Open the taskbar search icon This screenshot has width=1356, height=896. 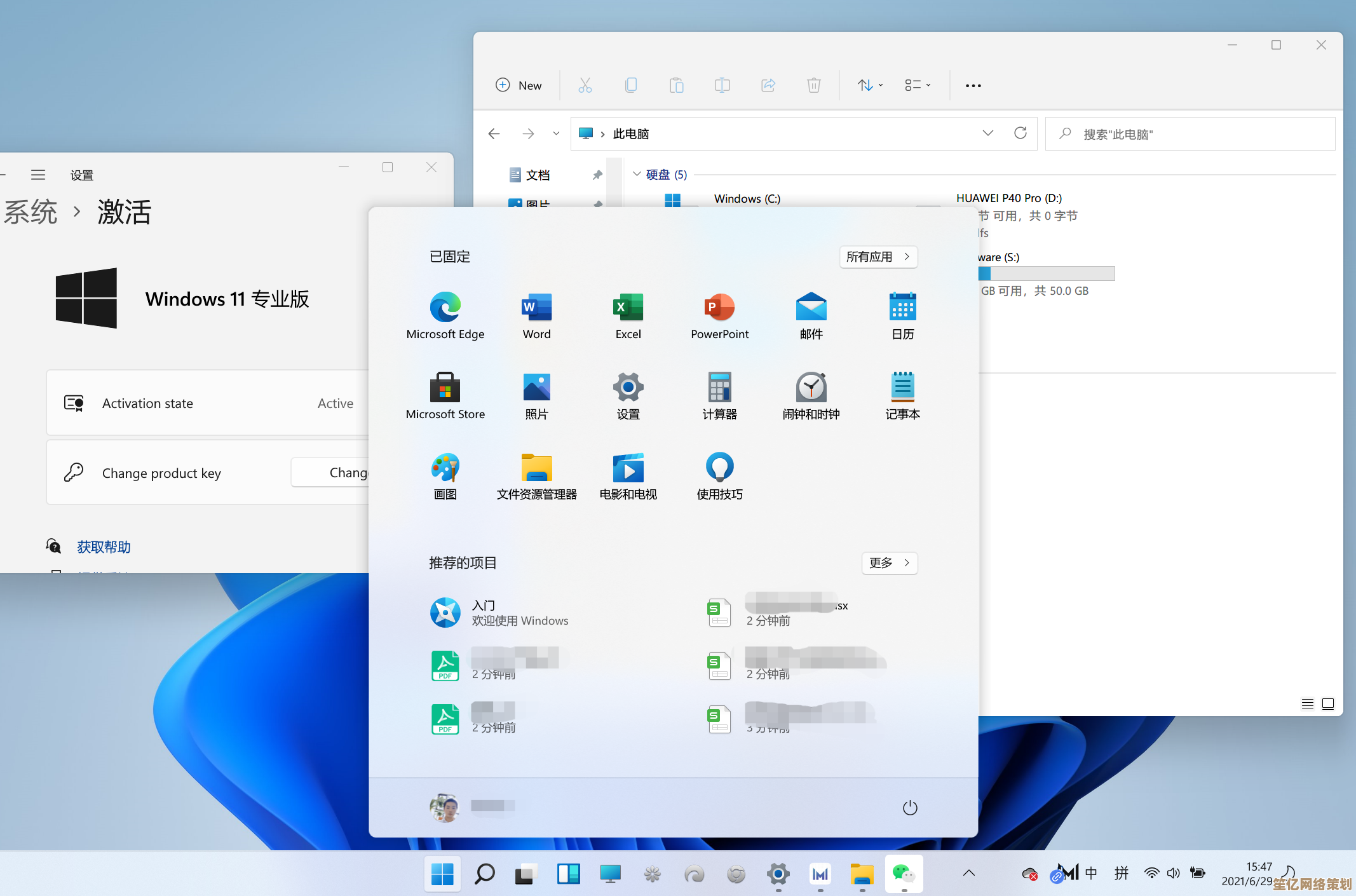pos(484,874)
